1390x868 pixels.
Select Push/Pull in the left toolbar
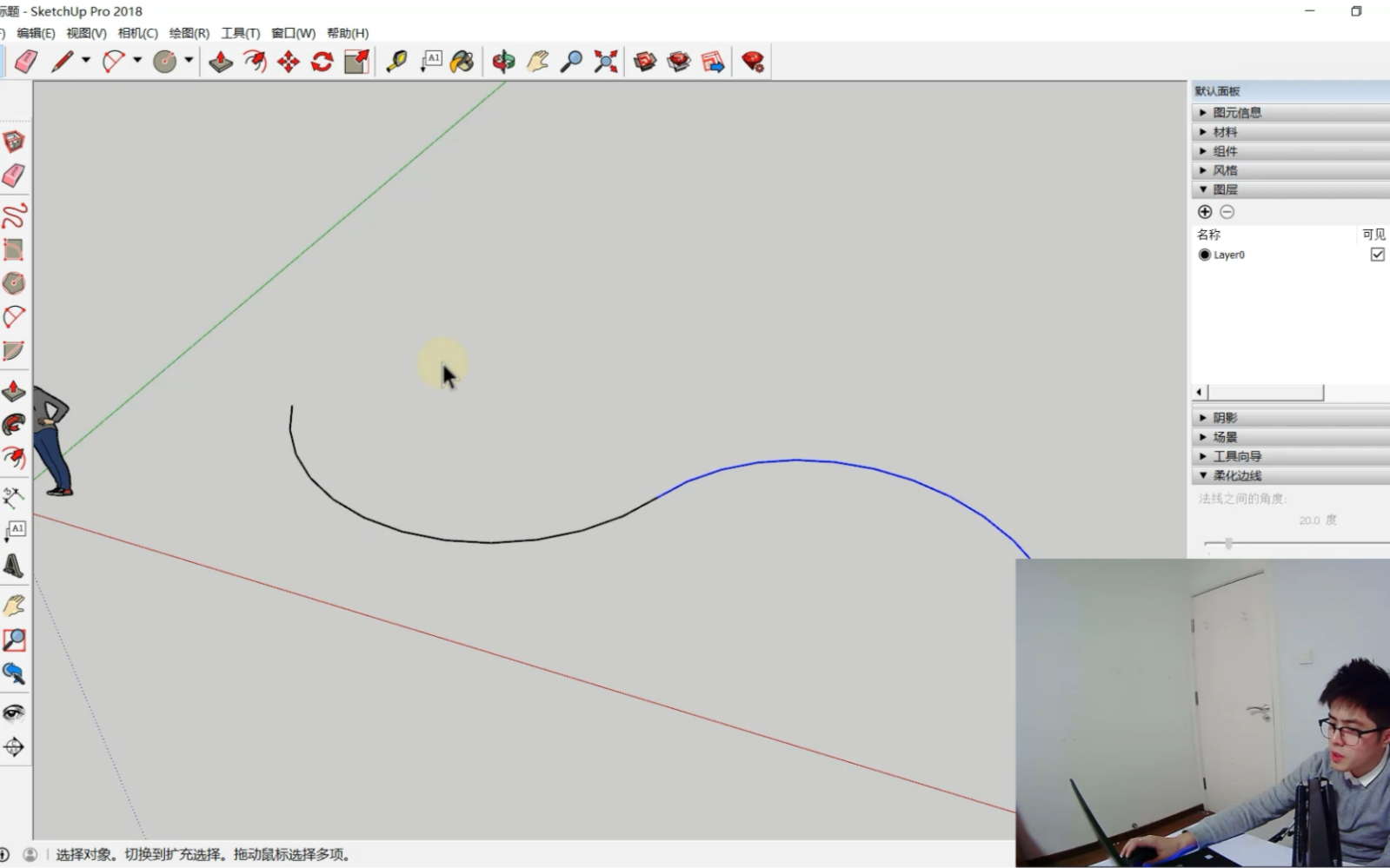(14, 391)
